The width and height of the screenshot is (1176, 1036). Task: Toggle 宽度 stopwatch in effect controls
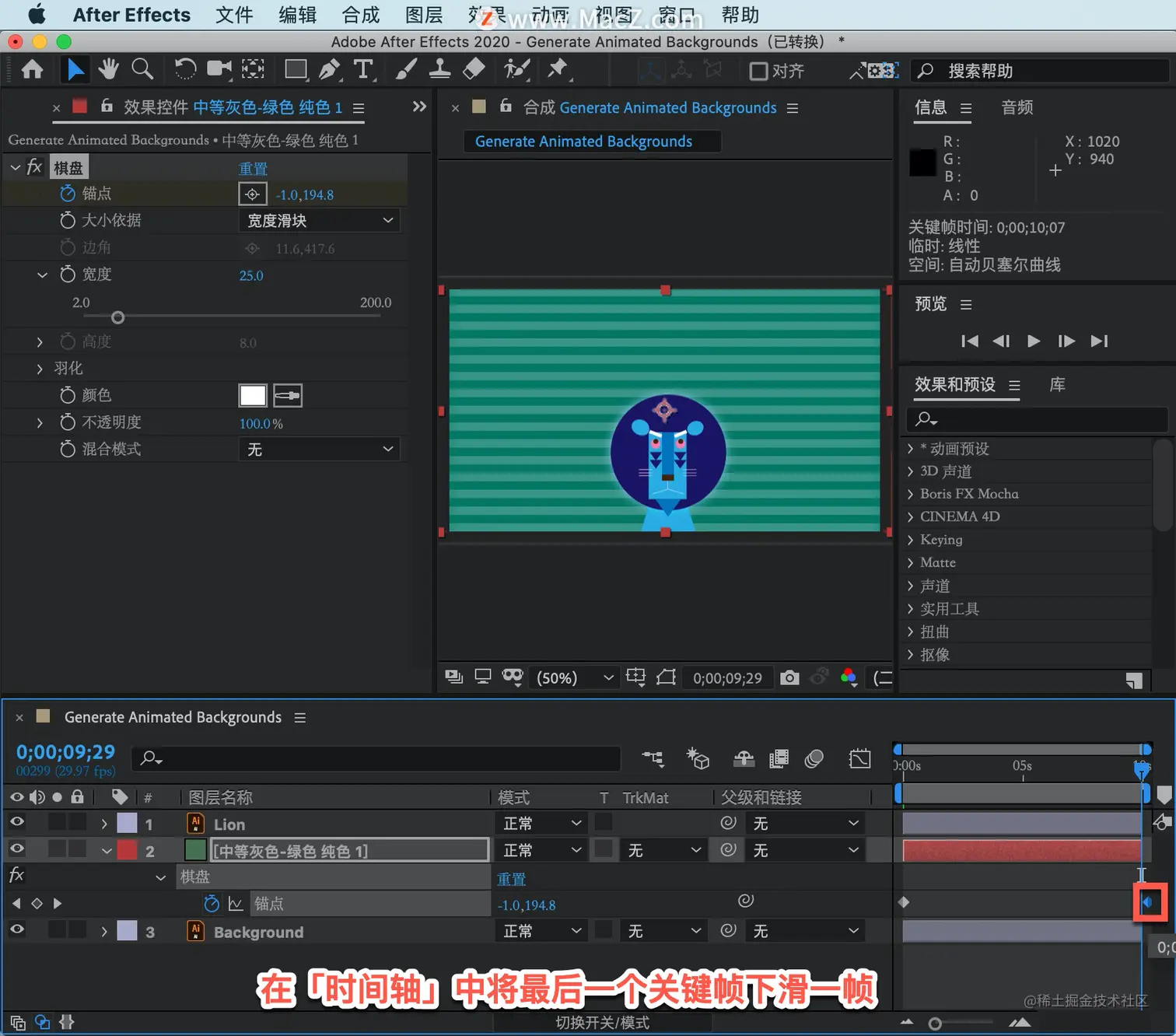point(68,274)
